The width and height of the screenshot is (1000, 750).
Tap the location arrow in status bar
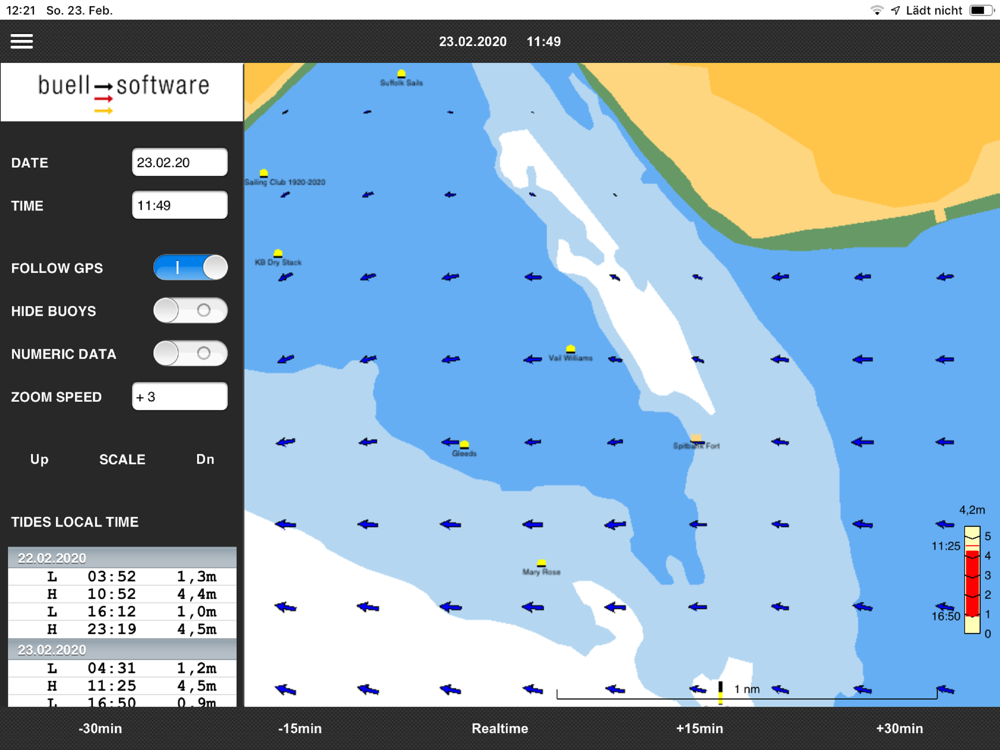[x=895, y=10]
